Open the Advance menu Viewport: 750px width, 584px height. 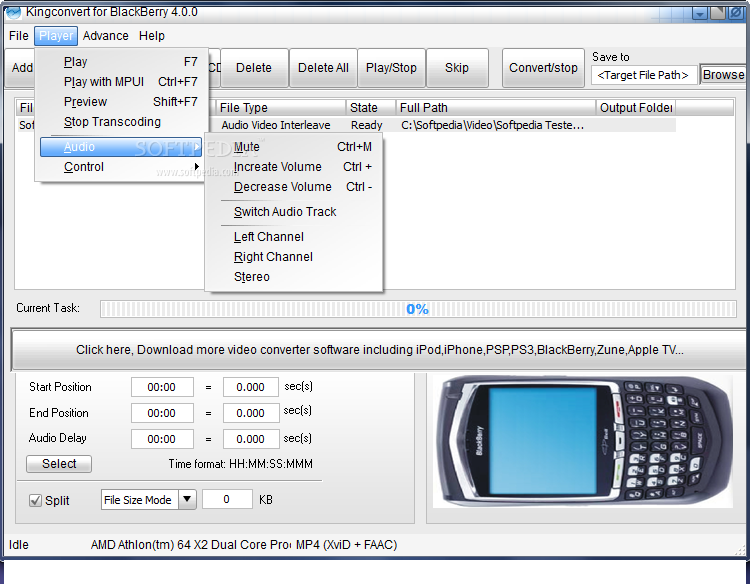(105, 36)
